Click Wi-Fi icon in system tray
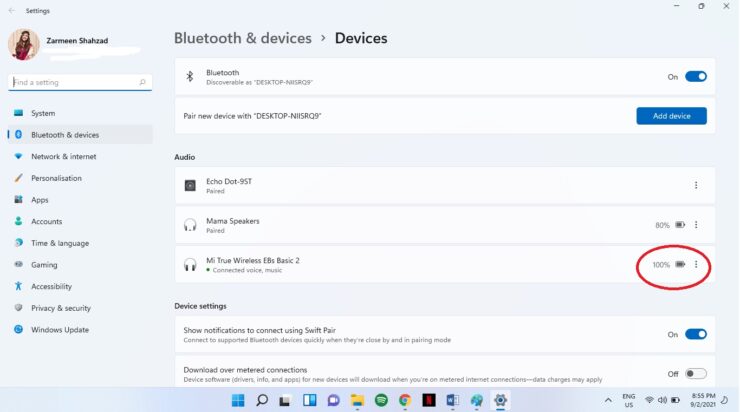Screen dimensions: 740x412 click(x=649, y=400)
